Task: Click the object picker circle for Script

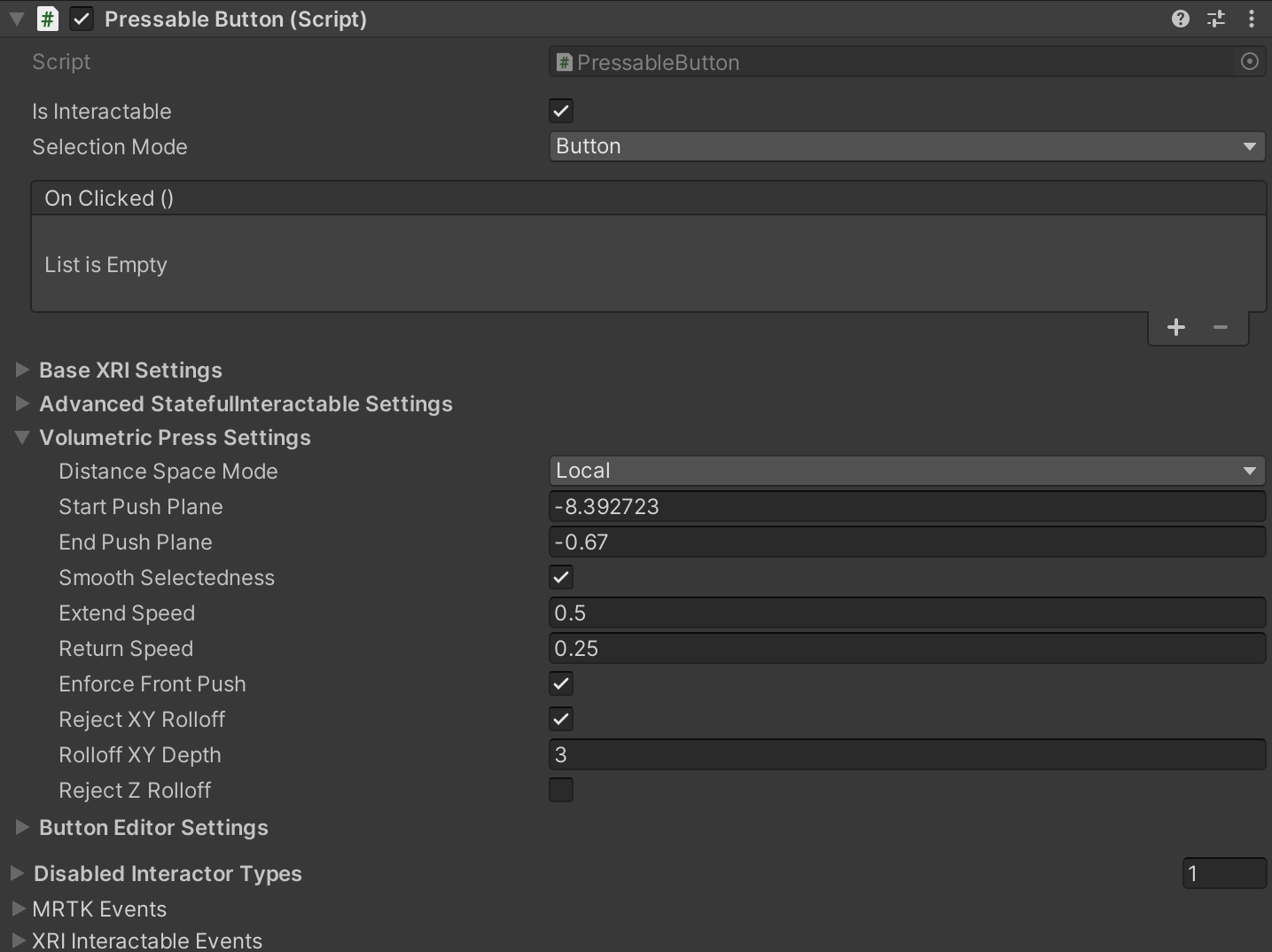Action: (x=1250, y=61)
